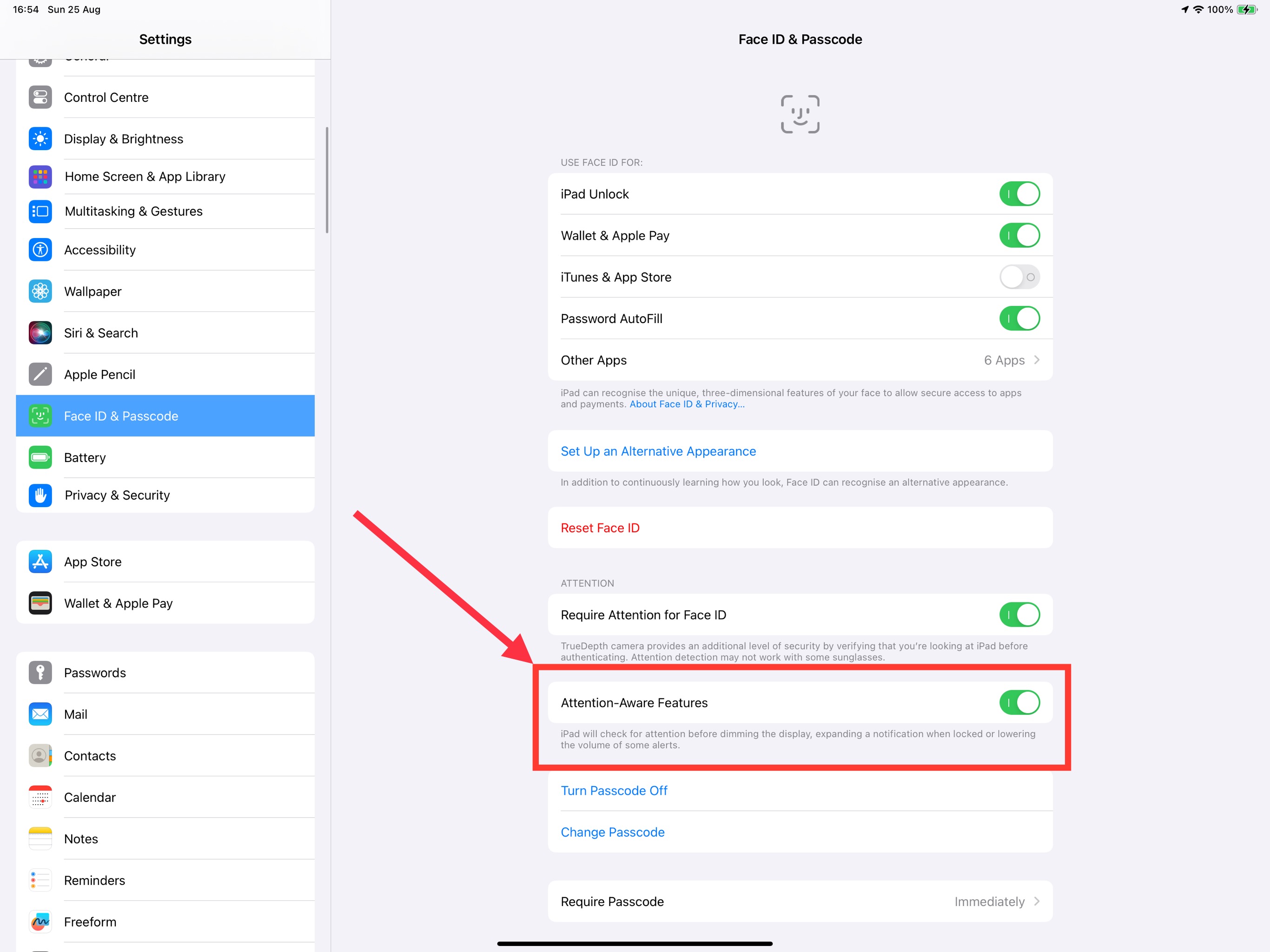
Task: Tap the Freeform icon
Action: (40, 922)
